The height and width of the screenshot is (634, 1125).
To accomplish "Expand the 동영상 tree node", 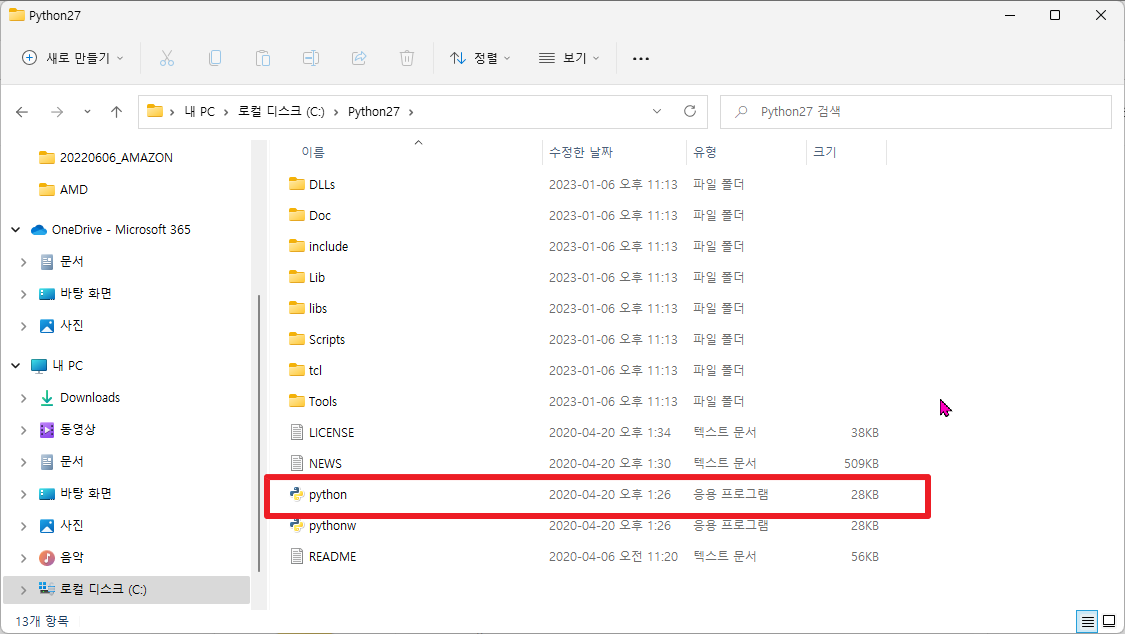I will click(23, 430).
